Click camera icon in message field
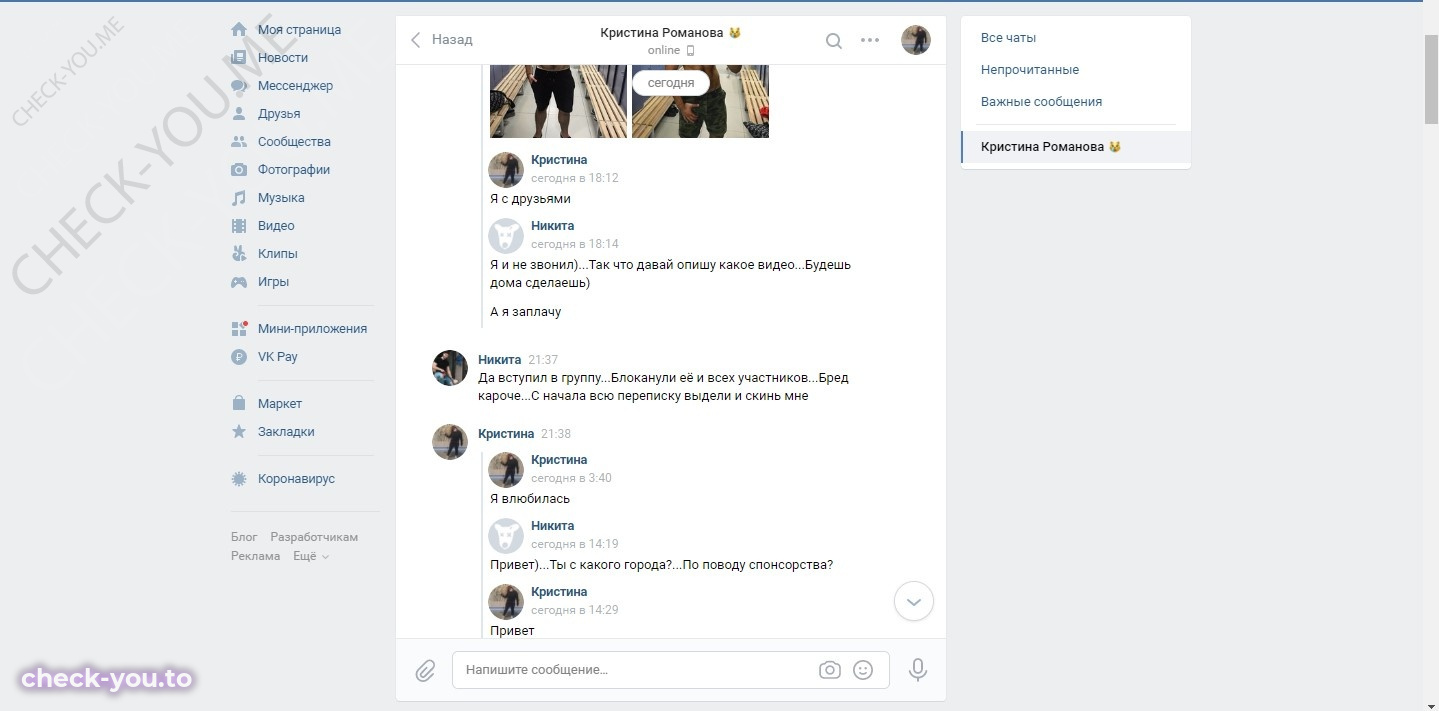1439x711 pixels. pyautogui.click(x=830, y=670)
